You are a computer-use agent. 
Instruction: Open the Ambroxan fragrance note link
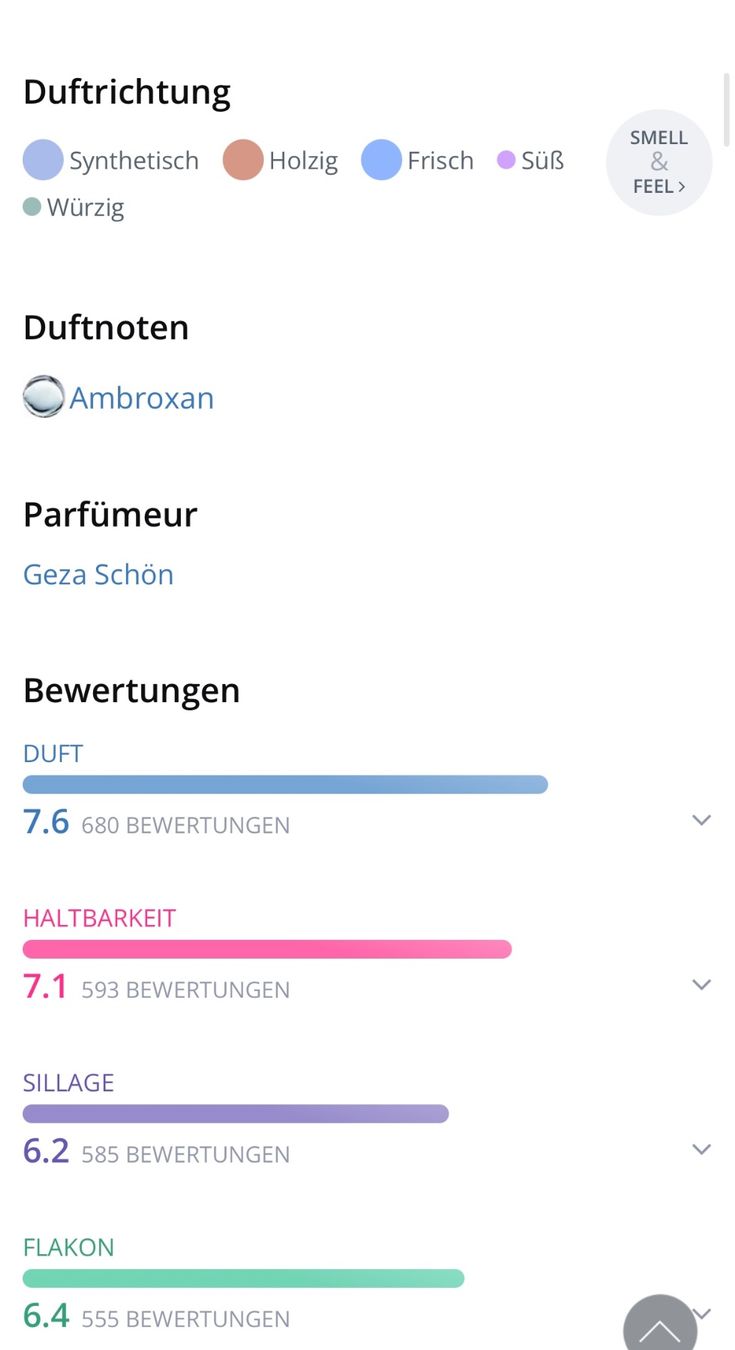coord(142,398)
